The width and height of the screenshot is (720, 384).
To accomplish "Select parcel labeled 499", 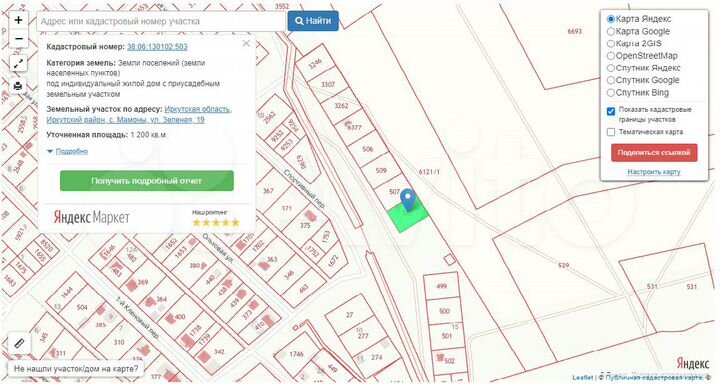I will tap(441, 286).
